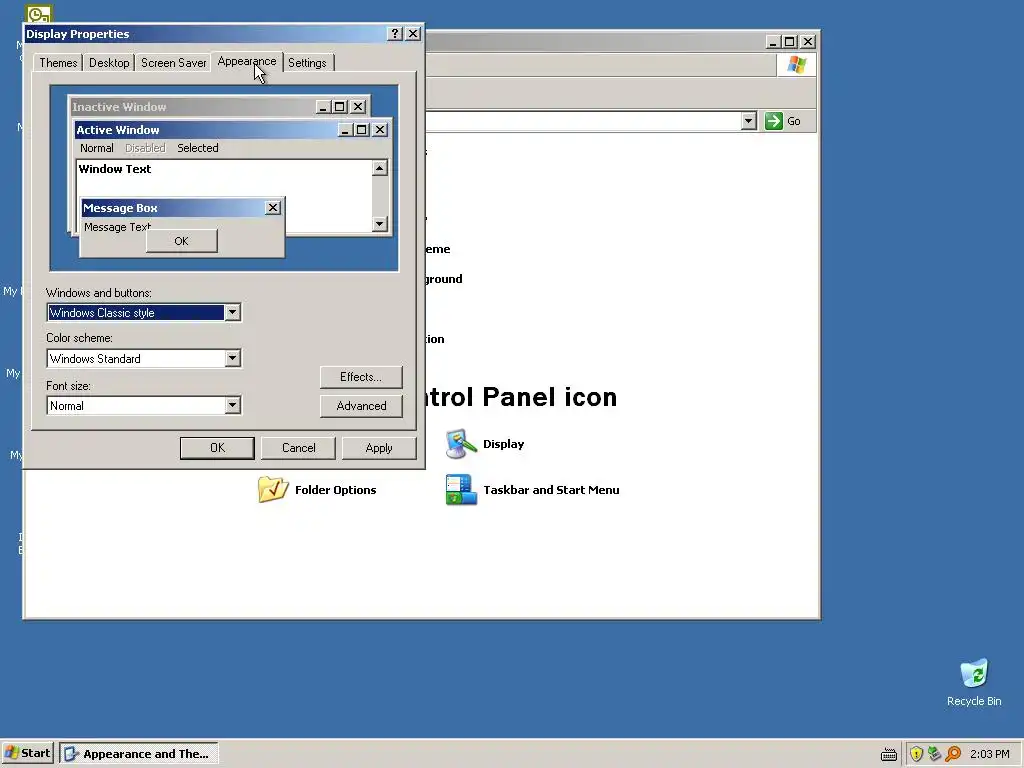Click the Appearance and Themes taskbar button
The height and width of the screenshot is (768, 1024).
point(138,754)
